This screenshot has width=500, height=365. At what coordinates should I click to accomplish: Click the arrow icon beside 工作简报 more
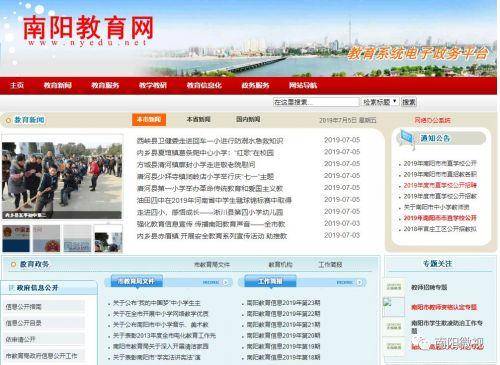(359, 282)
